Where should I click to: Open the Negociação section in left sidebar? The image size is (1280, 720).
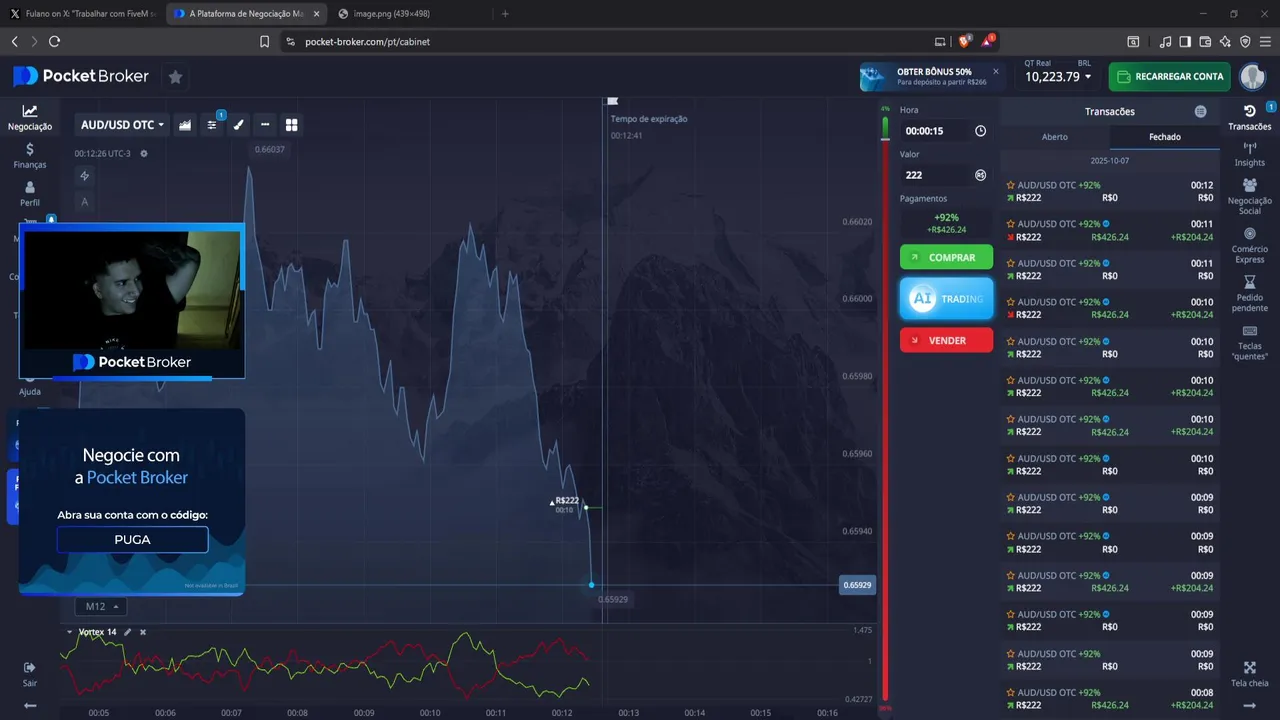30,118
